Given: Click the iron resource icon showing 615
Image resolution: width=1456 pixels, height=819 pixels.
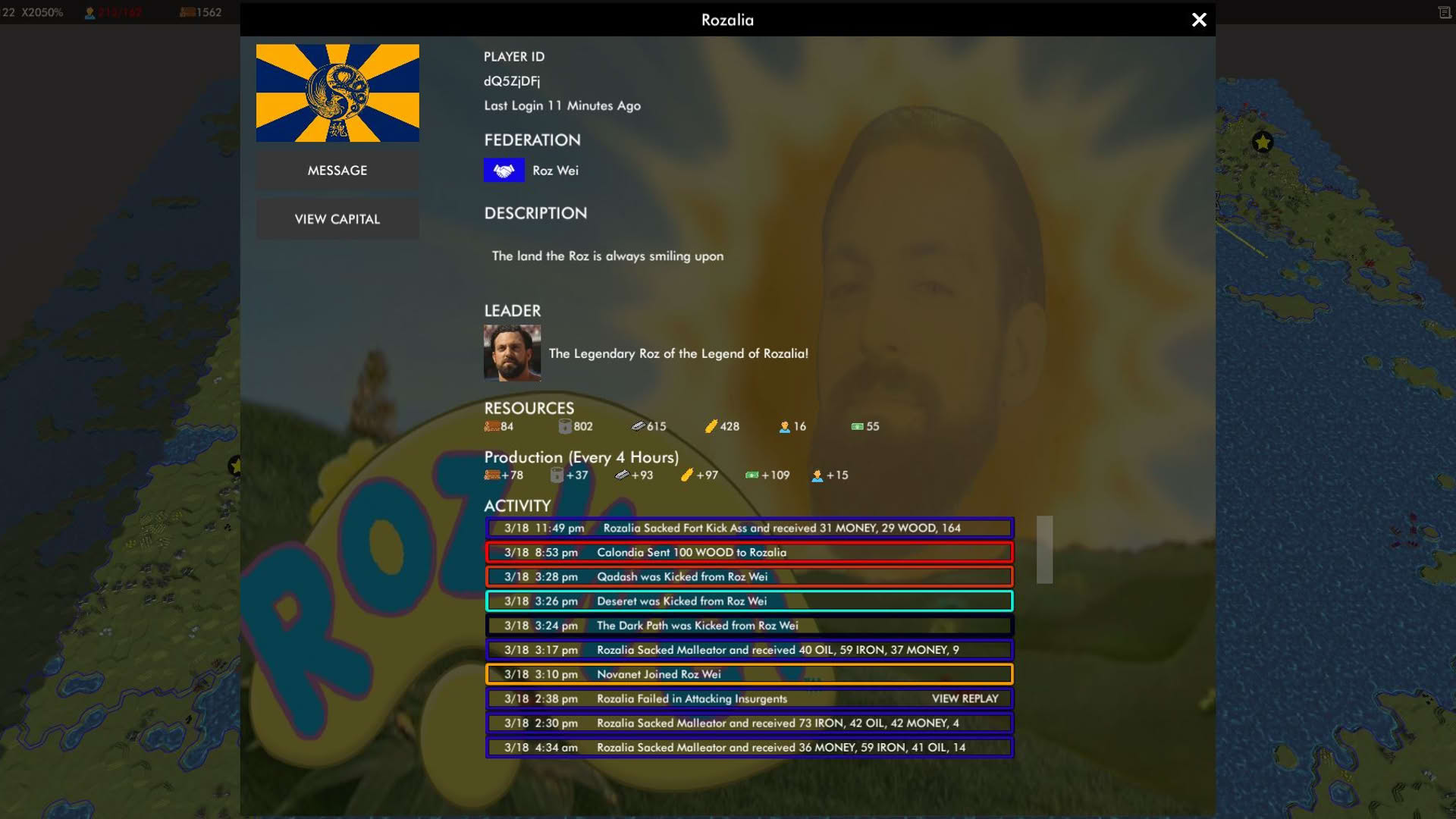Looking at the screenshot, I should (x=638, y=426).
